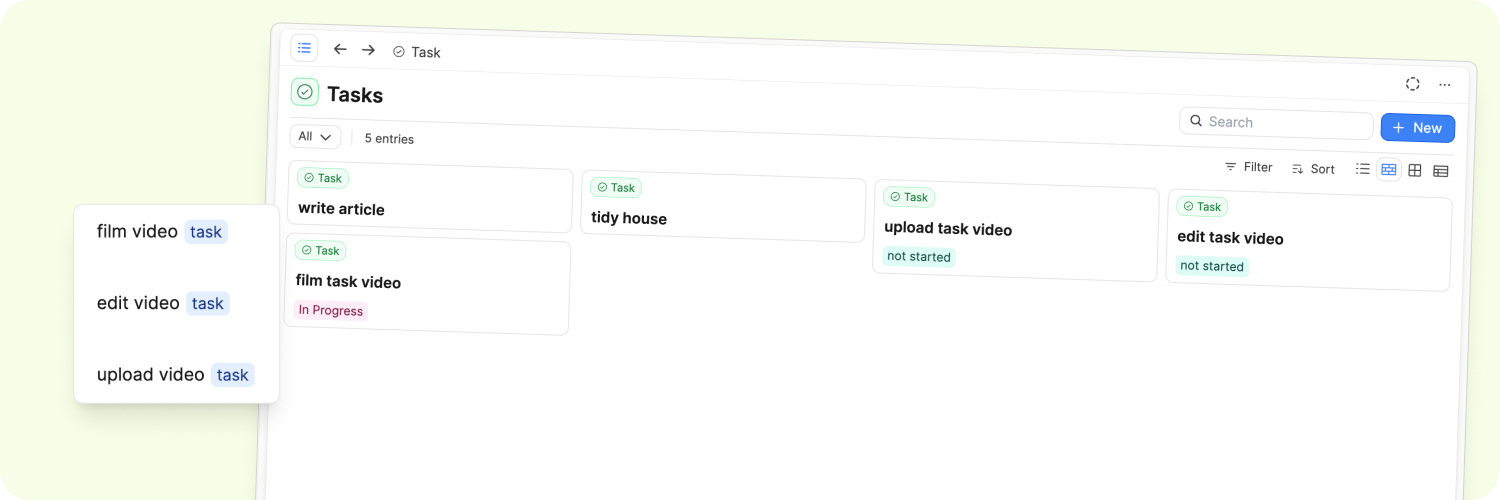This screenshot has width=1500, height=500.
Task: Click the New button
Action: click(1418, 128)
